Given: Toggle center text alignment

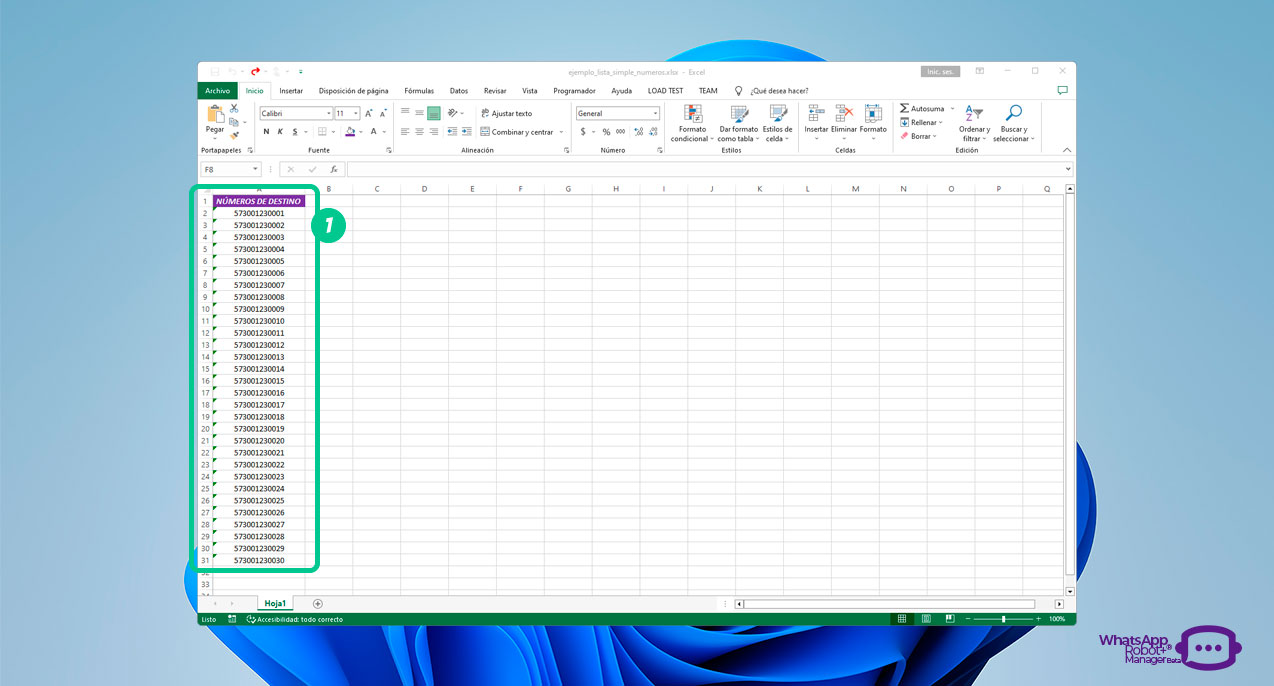Looking at the screenshot, I should point(420,132).
